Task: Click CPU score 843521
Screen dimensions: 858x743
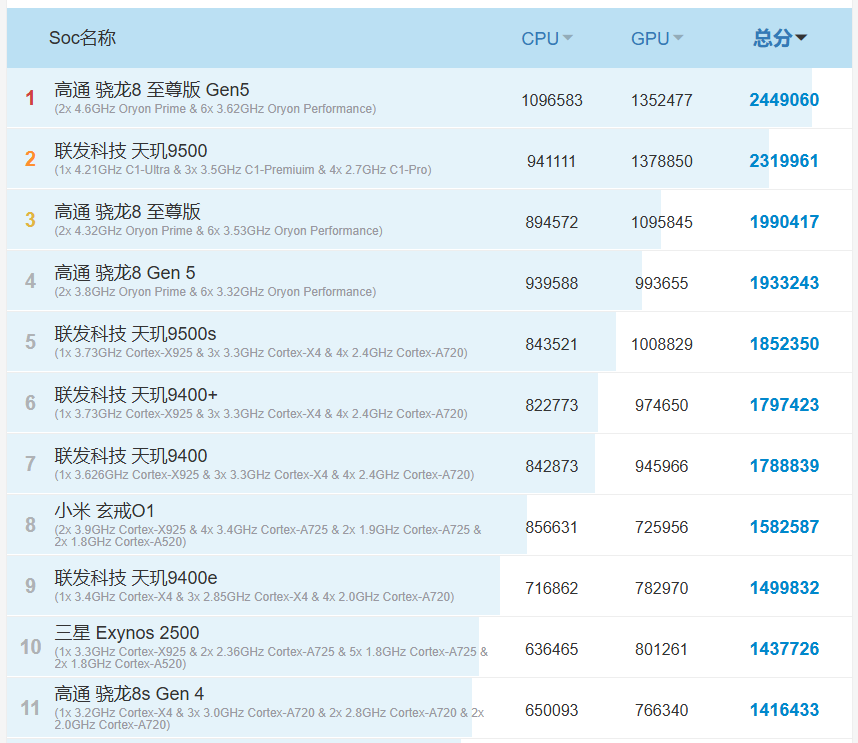Action: (x=552, y=344)
